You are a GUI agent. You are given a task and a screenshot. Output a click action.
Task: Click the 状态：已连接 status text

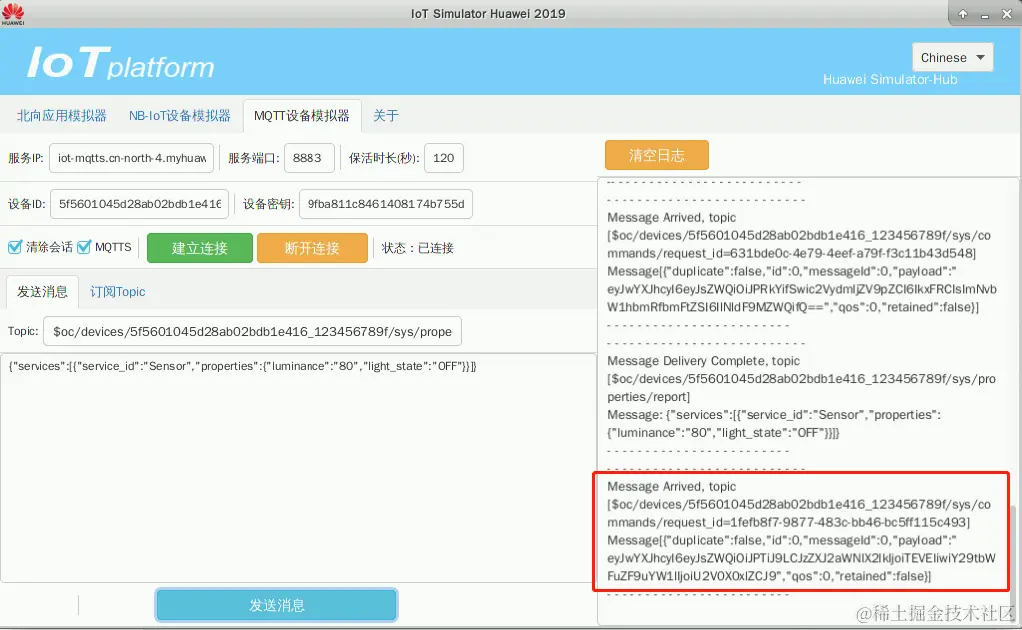pos(418,248)
